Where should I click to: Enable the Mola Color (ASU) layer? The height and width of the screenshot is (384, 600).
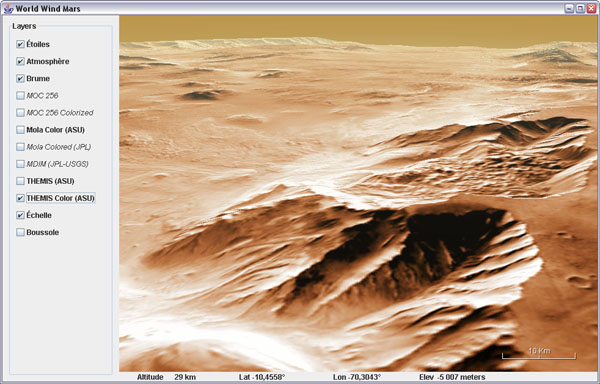click(x=20, y=130)
